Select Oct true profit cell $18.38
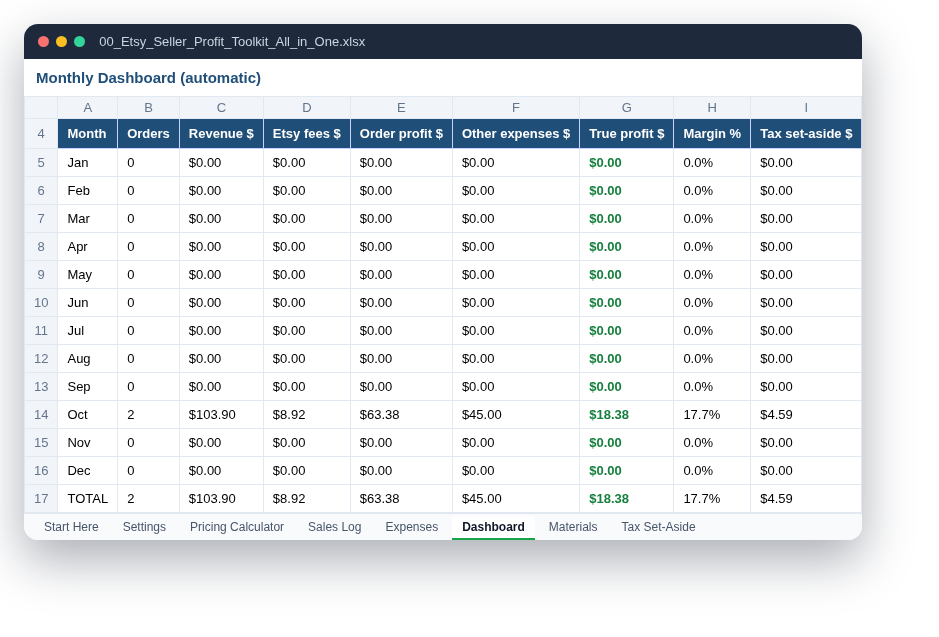The width and height of the screenshot is (939, 637). pos(626,415)
